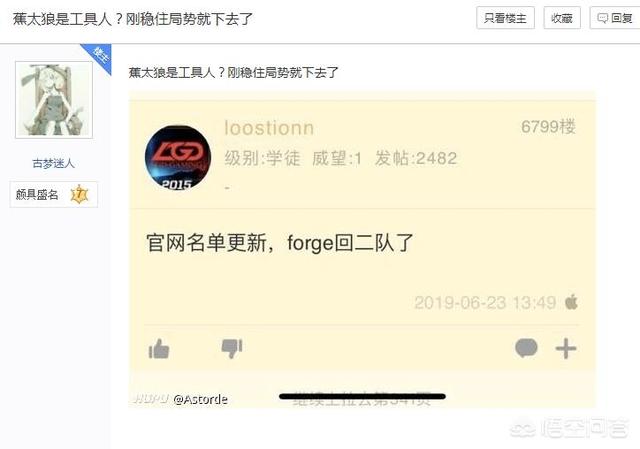Click the 收藏 button

(x=562, y=18)
